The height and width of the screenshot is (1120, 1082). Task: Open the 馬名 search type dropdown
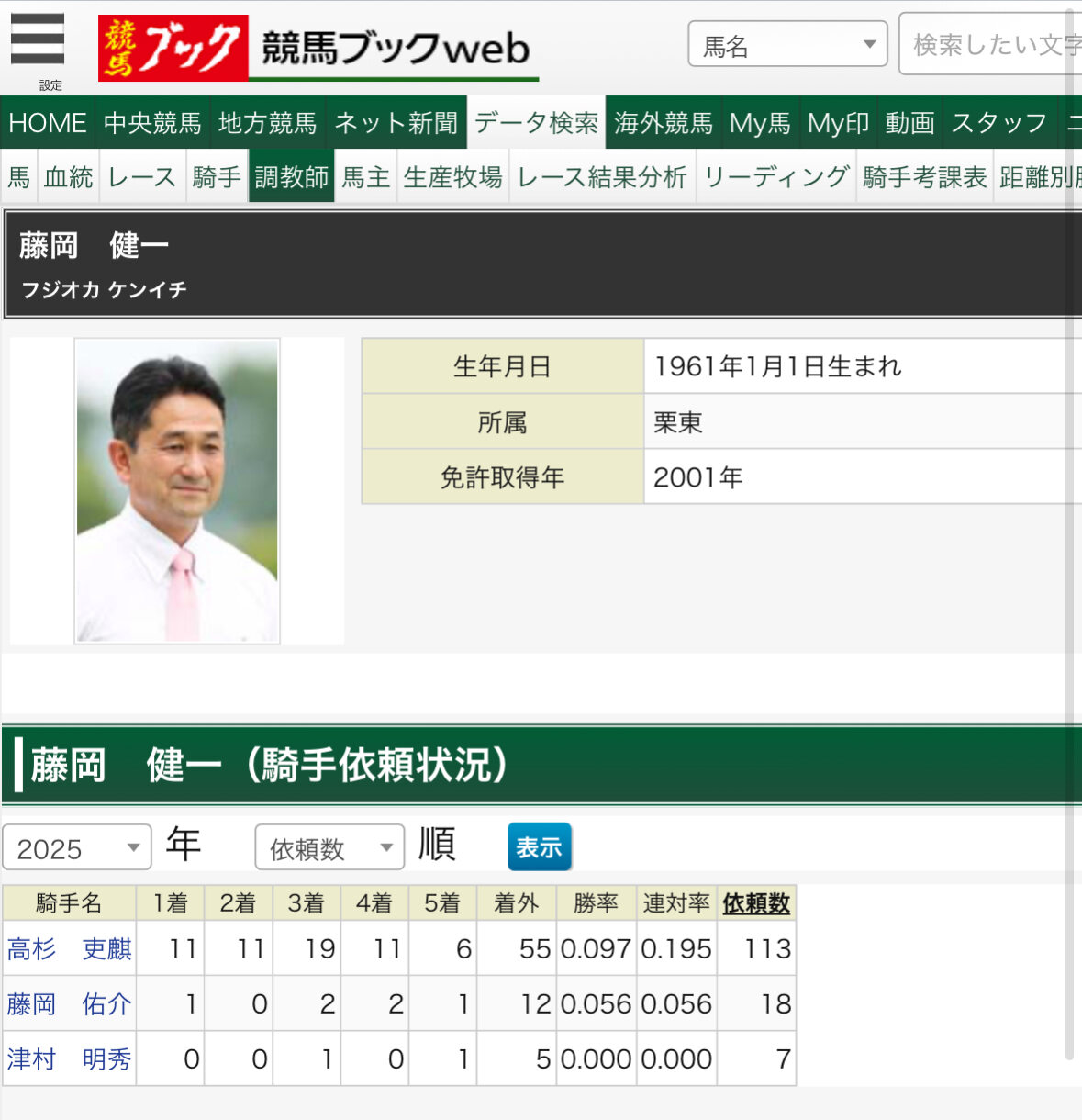(x=787, y=44)
